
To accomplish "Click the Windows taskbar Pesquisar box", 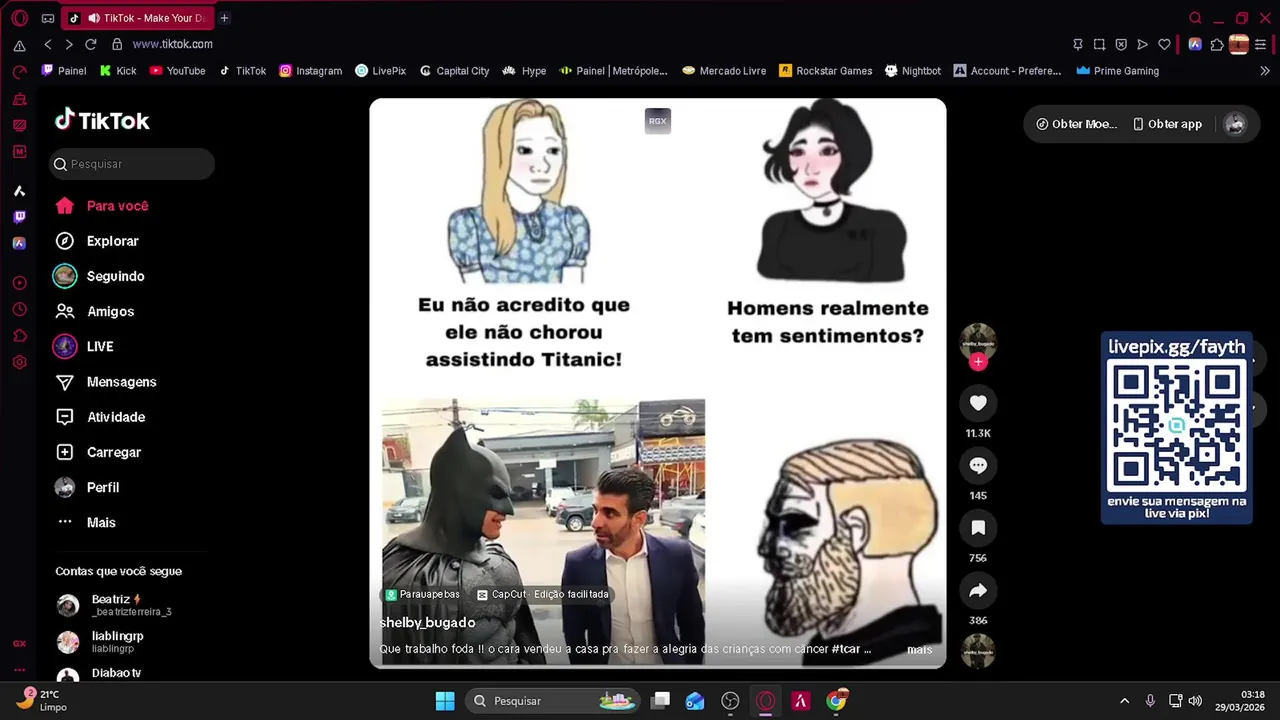I will click(555, 701).
